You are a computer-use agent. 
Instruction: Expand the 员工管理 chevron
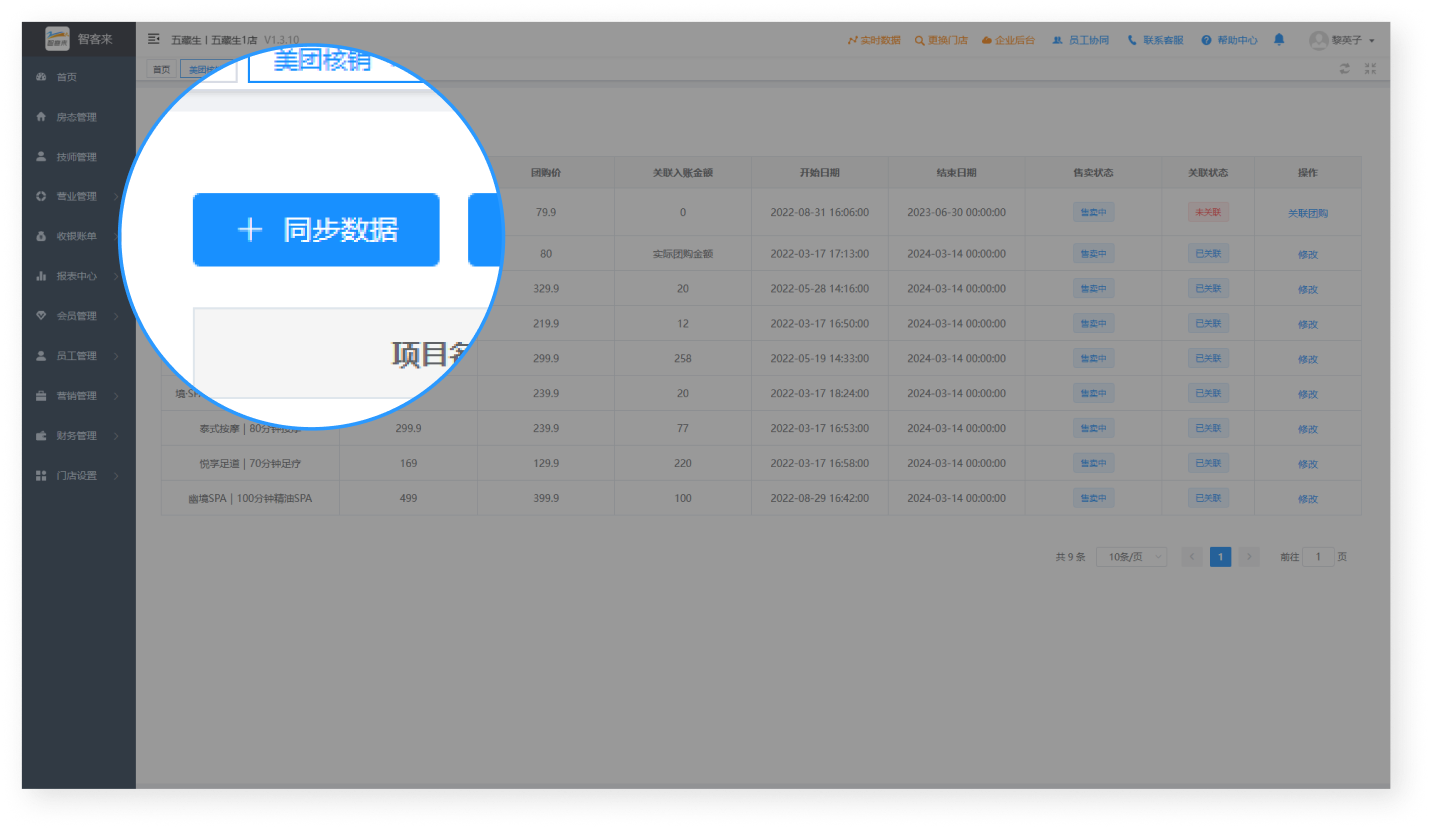pos(116,356)
